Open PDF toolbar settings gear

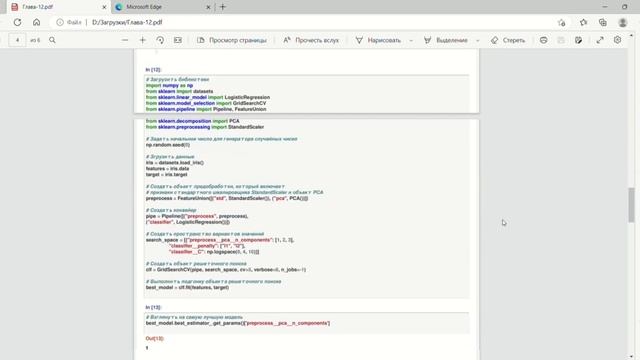point(617,40)
